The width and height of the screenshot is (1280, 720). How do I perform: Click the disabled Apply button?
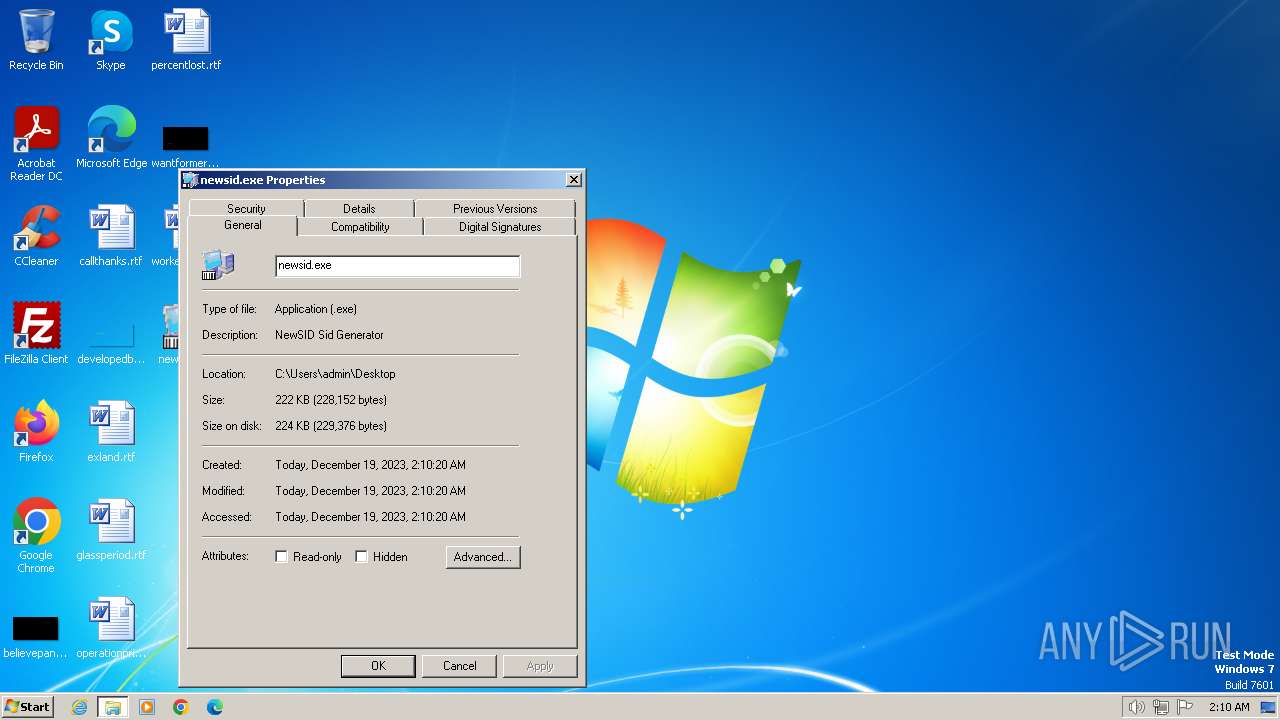click(540, 666)
